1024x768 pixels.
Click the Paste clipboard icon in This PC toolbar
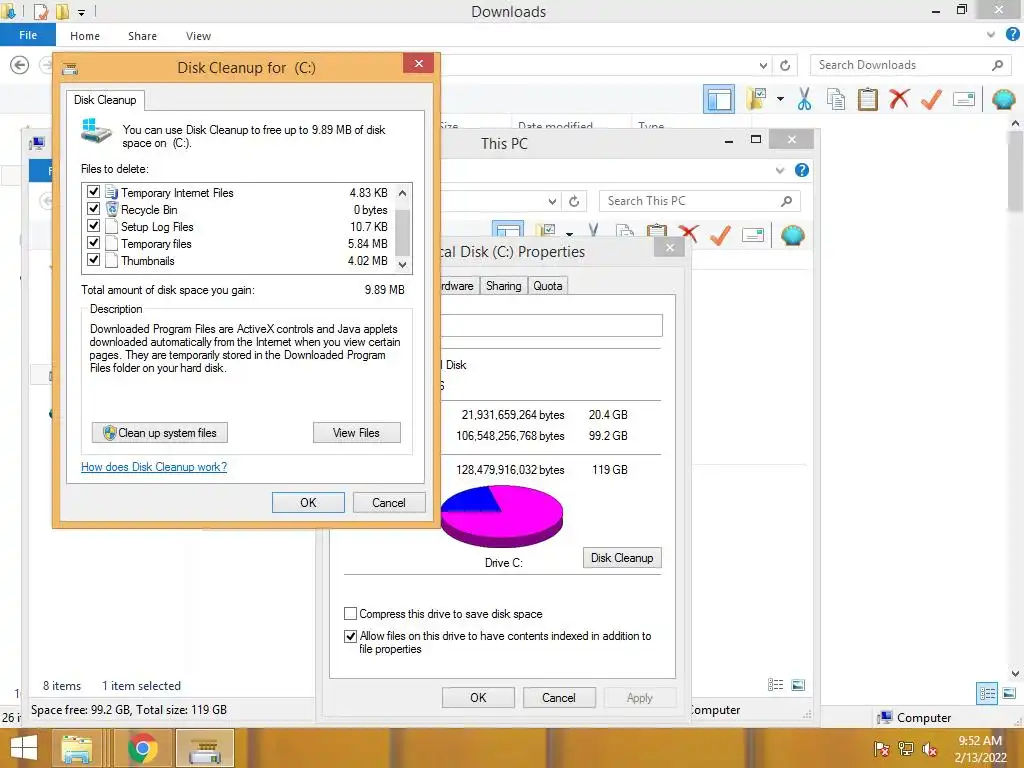tap(656, 231)
